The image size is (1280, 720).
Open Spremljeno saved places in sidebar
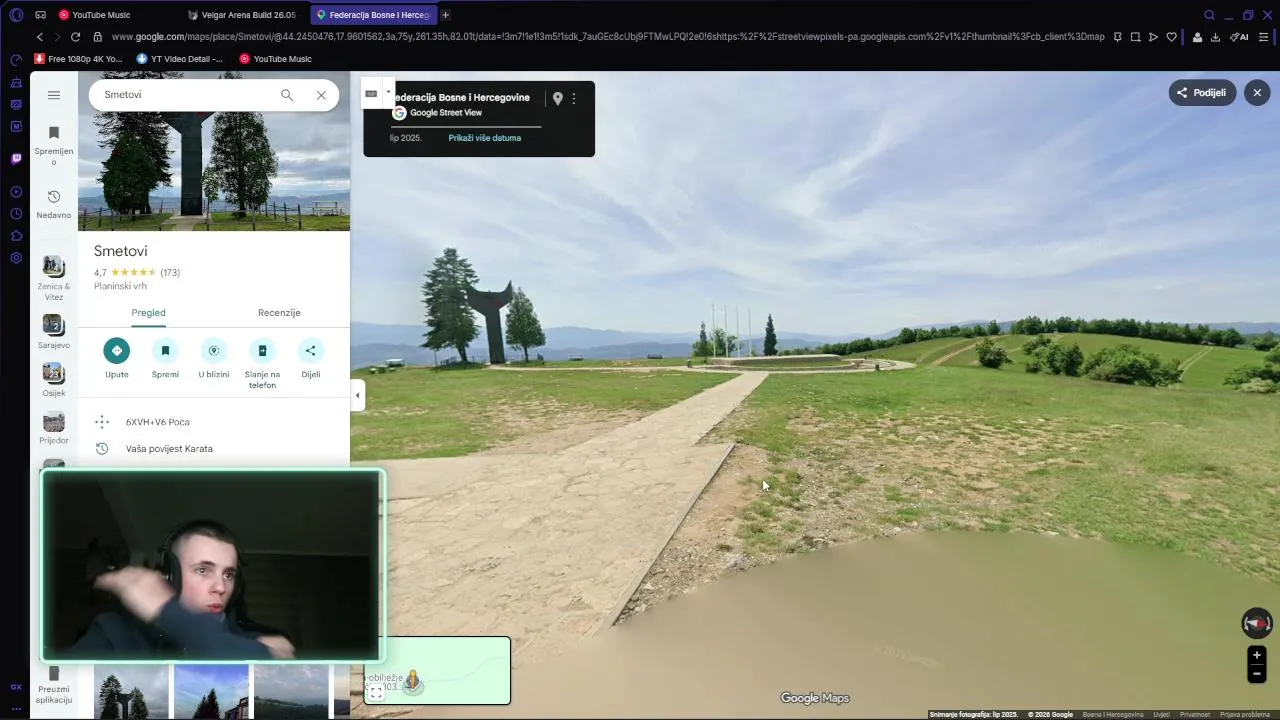(x=54, y=146)
